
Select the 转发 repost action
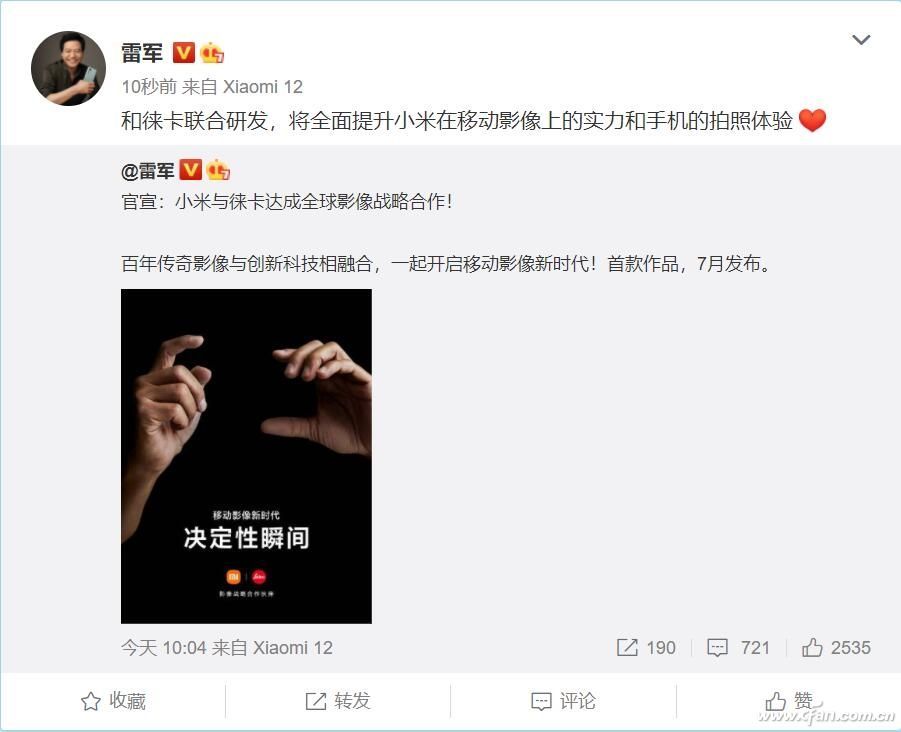(x=338, y=701)
